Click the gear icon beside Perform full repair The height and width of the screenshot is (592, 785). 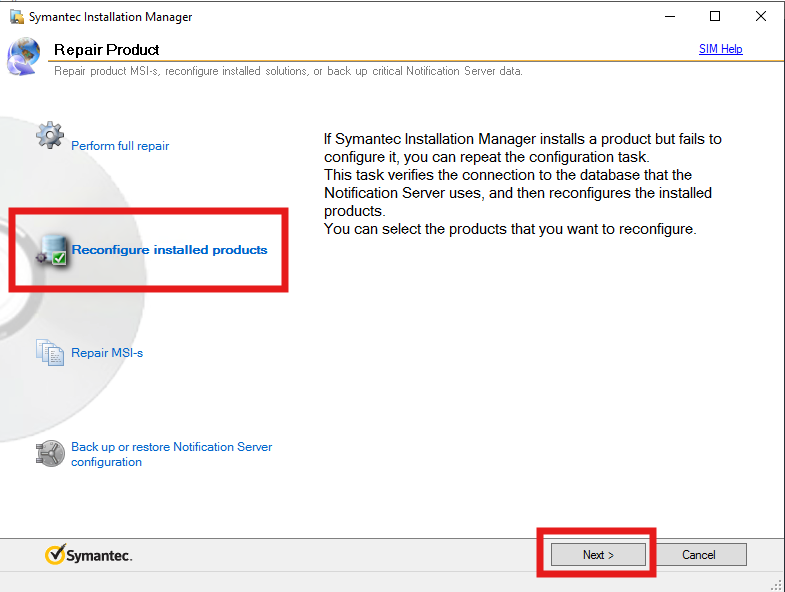tap(49, 136)
